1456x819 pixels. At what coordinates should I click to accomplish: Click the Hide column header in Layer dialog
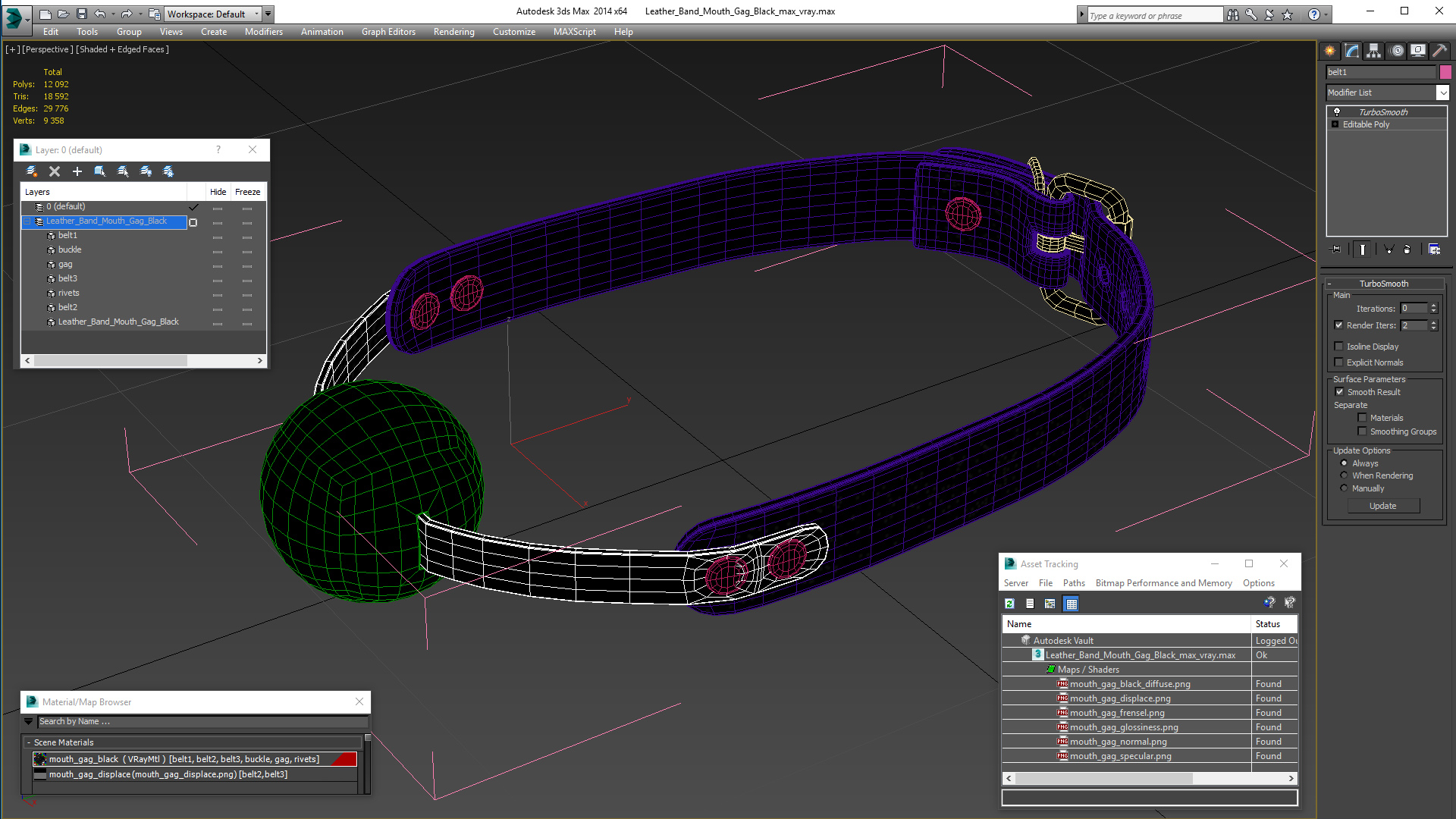click(x=218, y=192)
